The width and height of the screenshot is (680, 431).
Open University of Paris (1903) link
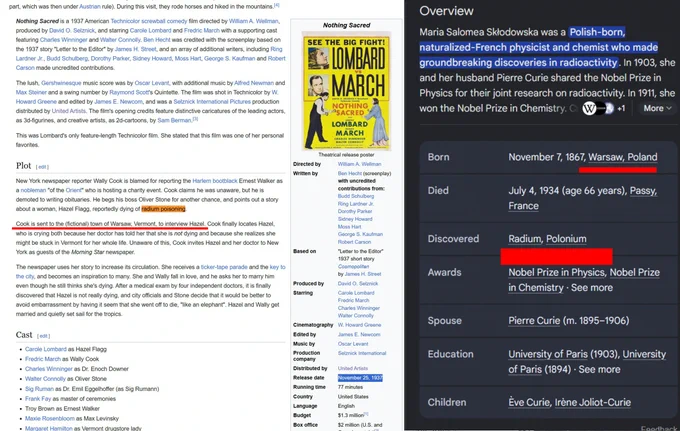click(548, 354)
